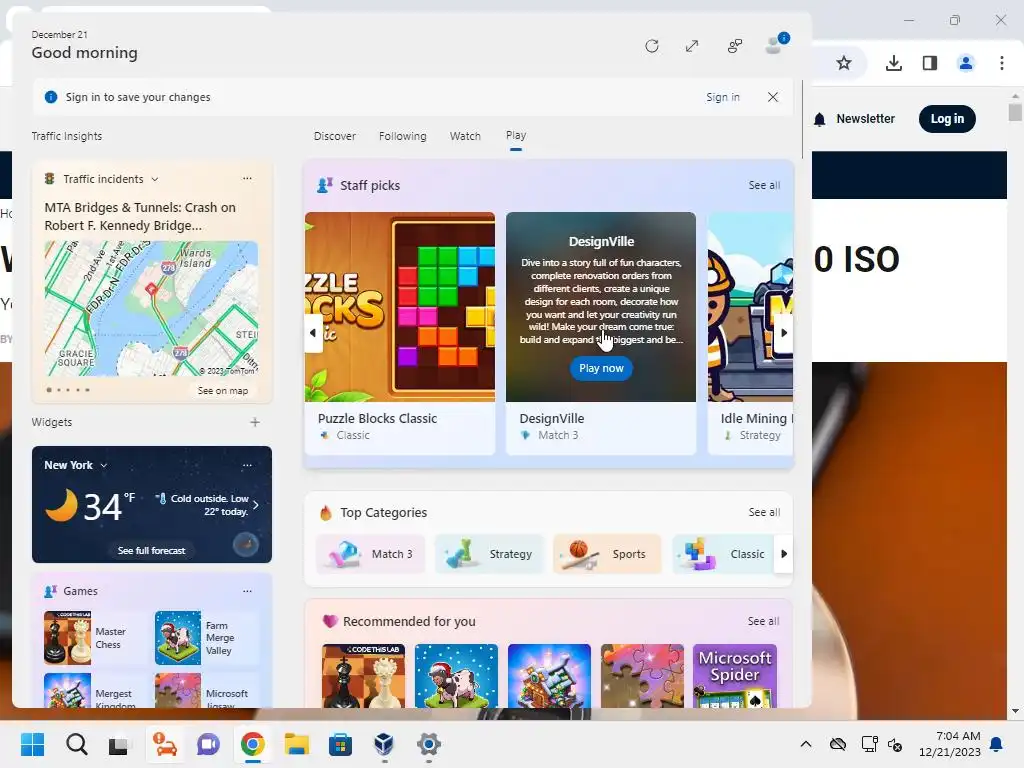Expand New York location dropdown

[104, 466]
